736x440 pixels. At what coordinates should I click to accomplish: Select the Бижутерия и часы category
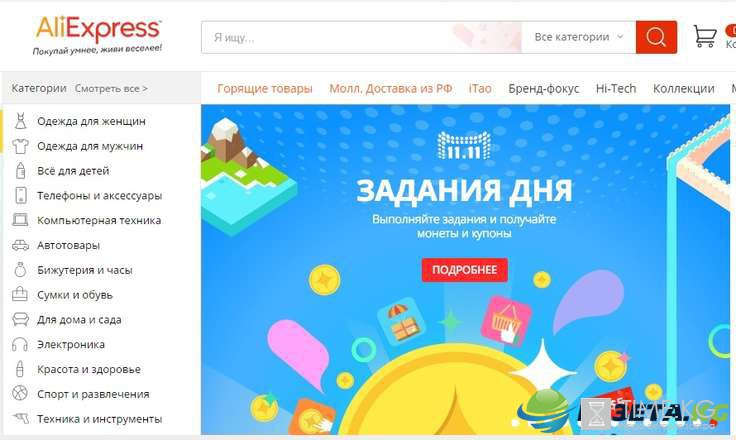84,270
